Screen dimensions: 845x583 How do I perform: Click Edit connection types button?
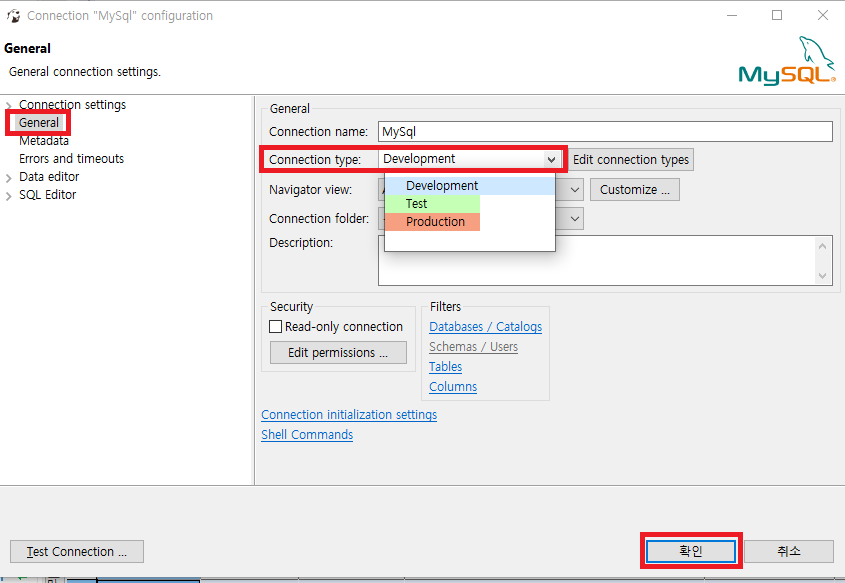[631, 159]
